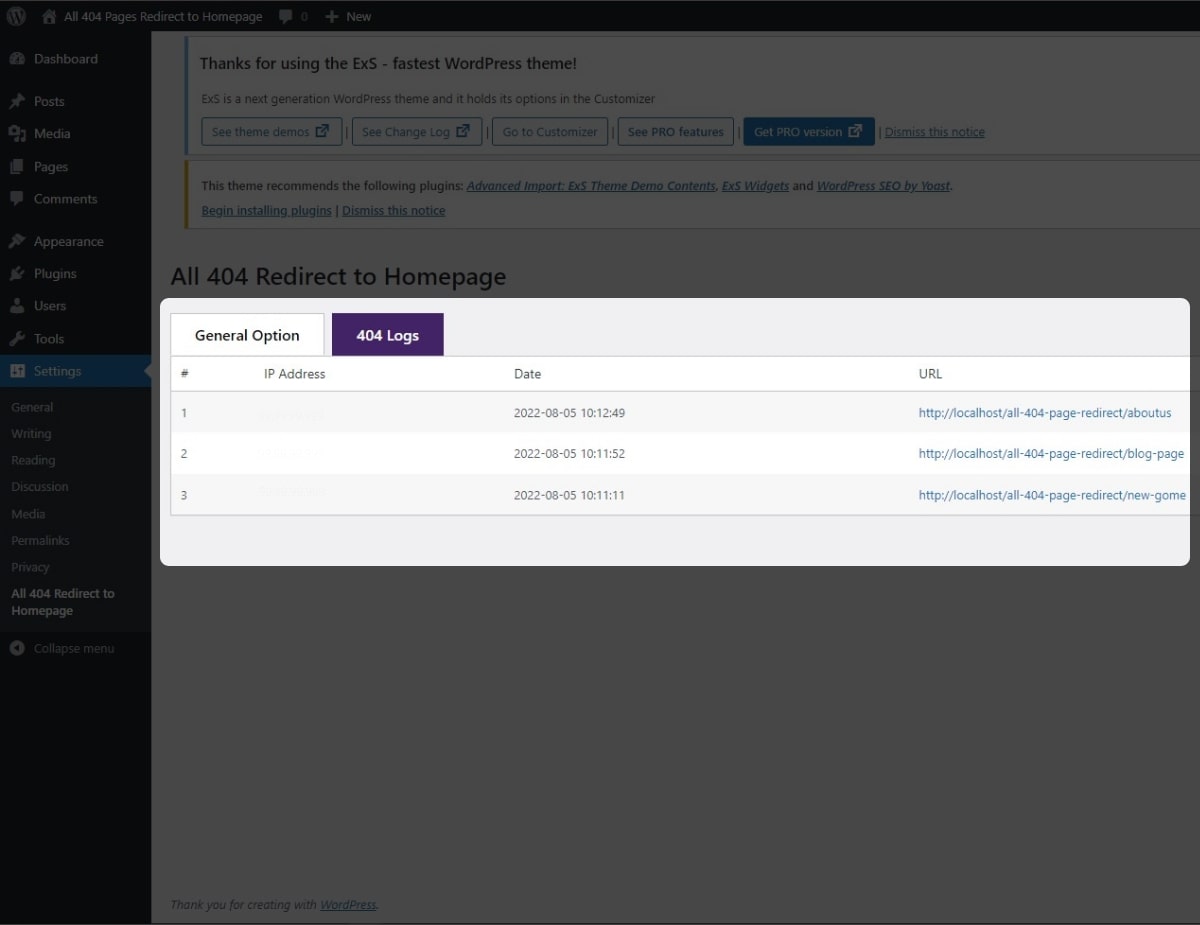
Task: Click the site name in admin bar
Action: (163, 16)
